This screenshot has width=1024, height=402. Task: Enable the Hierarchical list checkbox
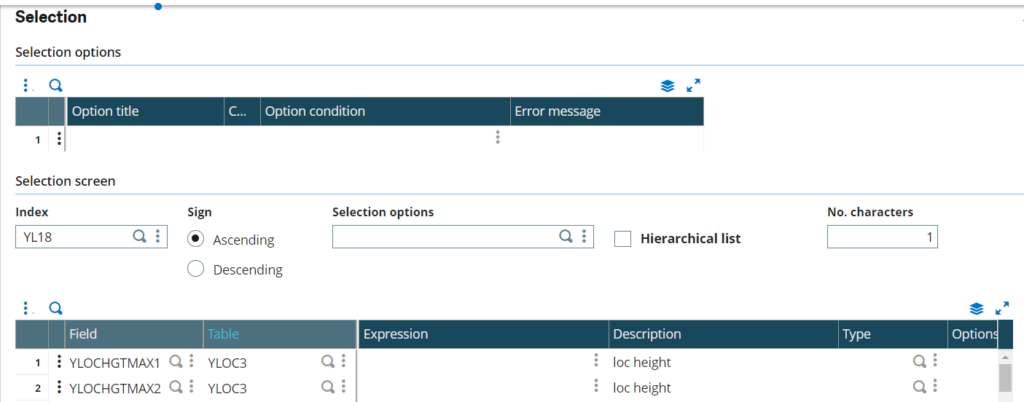(x=623, y=239)
